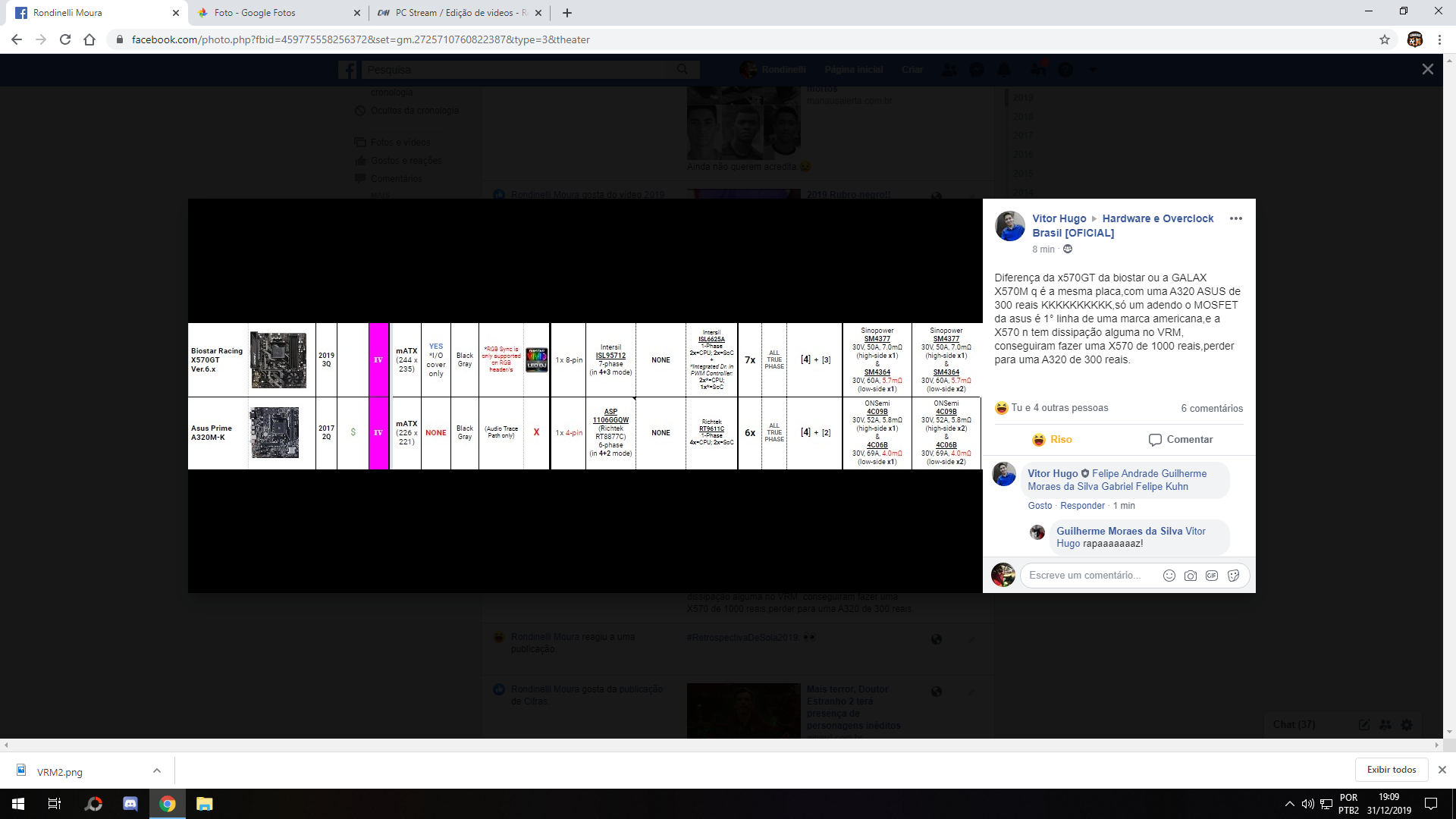Screen dimensions: 1456x819
Task: Attach a photo with the camera icon
Action: click(x=1191, y=576)
